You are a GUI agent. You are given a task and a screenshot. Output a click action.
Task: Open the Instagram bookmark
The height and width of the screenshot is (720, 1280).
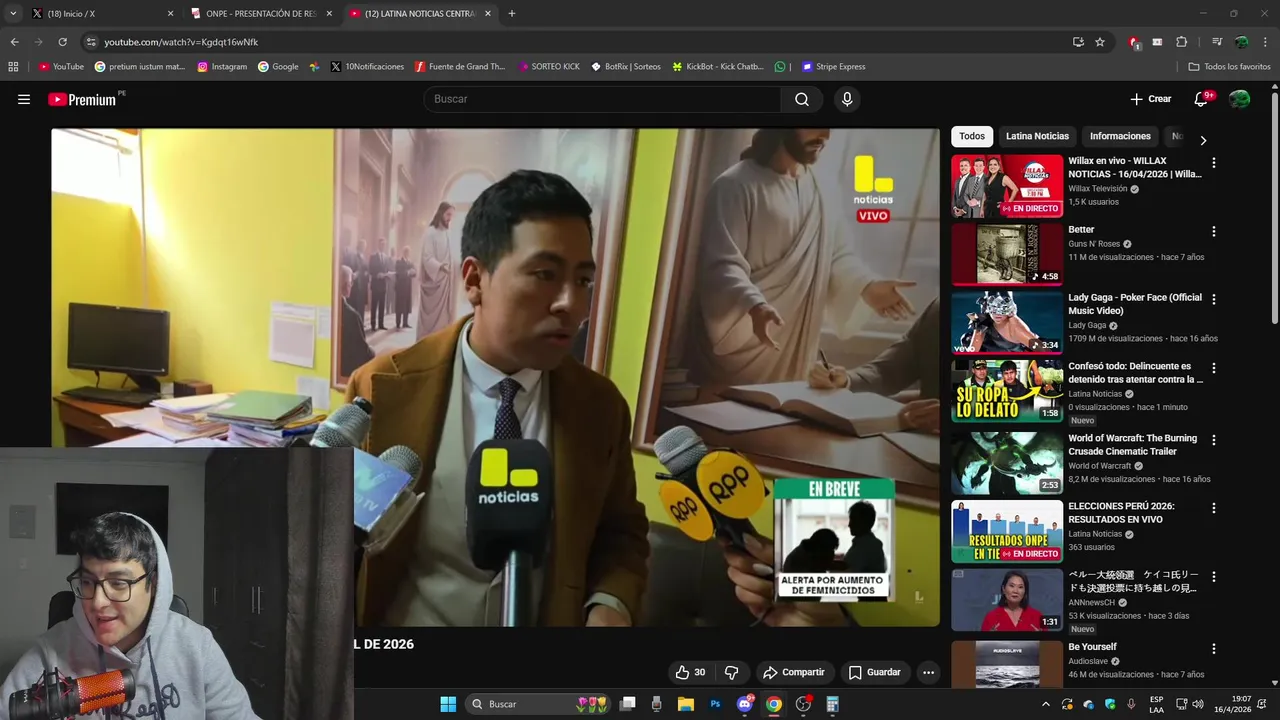click(x=222, y=67)
